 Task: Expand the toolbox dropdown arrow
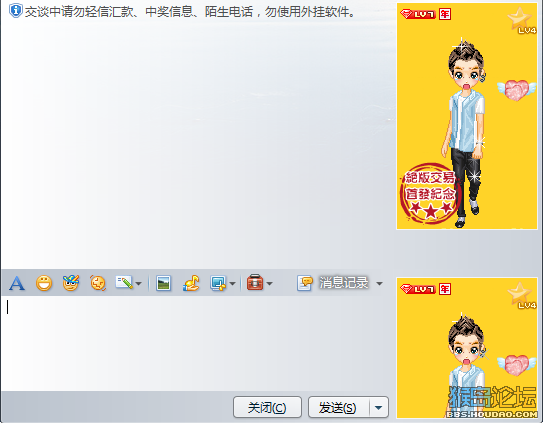coord(269,283)
